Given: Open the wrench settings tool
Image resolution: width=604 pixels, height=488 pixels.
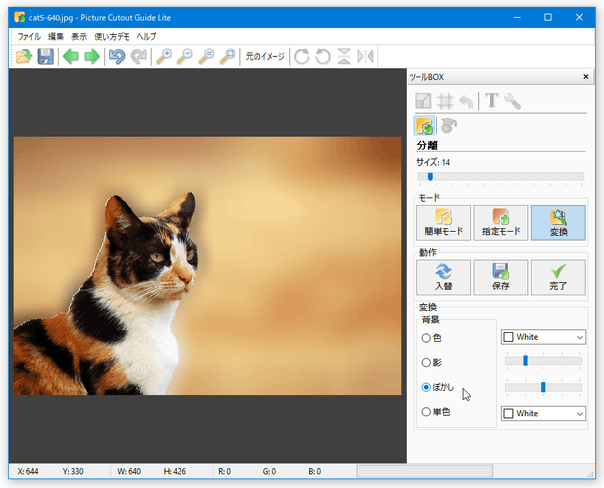Looking at the screenshot, I should click(512, 101).
